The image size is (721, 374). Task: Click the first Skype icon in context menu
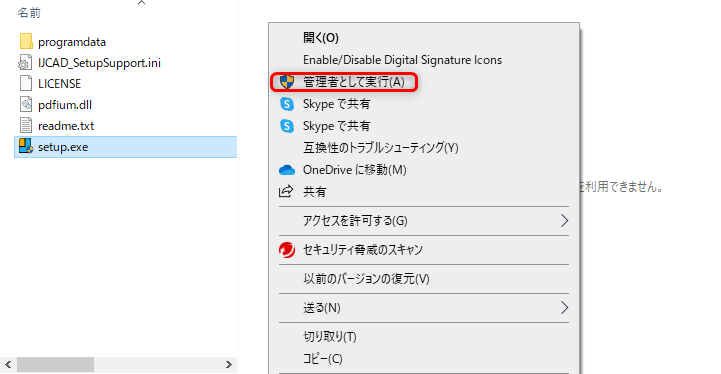pos(287,104)
